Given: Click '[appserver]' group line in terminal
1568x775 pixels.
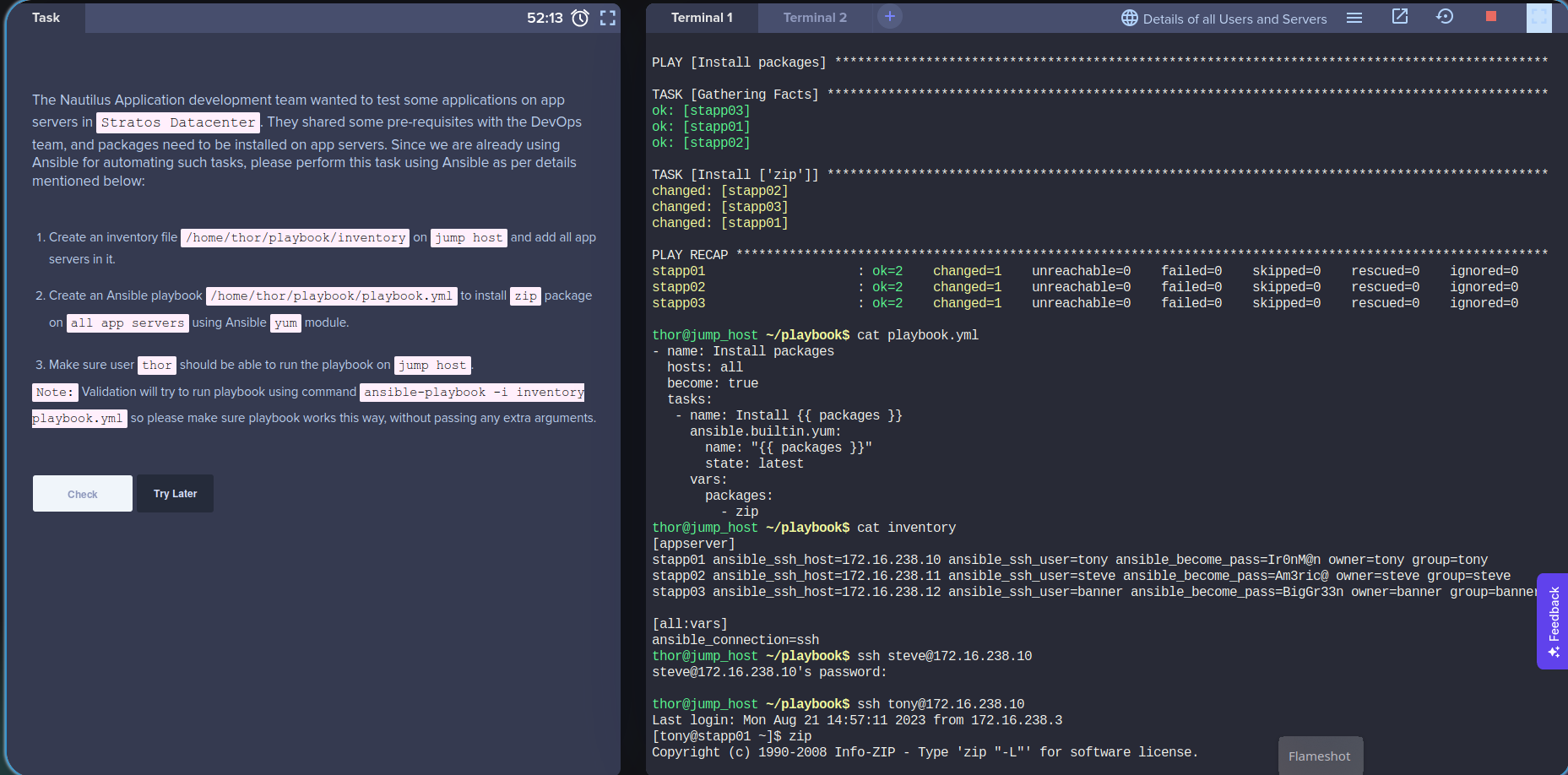Looking at the screenshot, I should (693, 544).
